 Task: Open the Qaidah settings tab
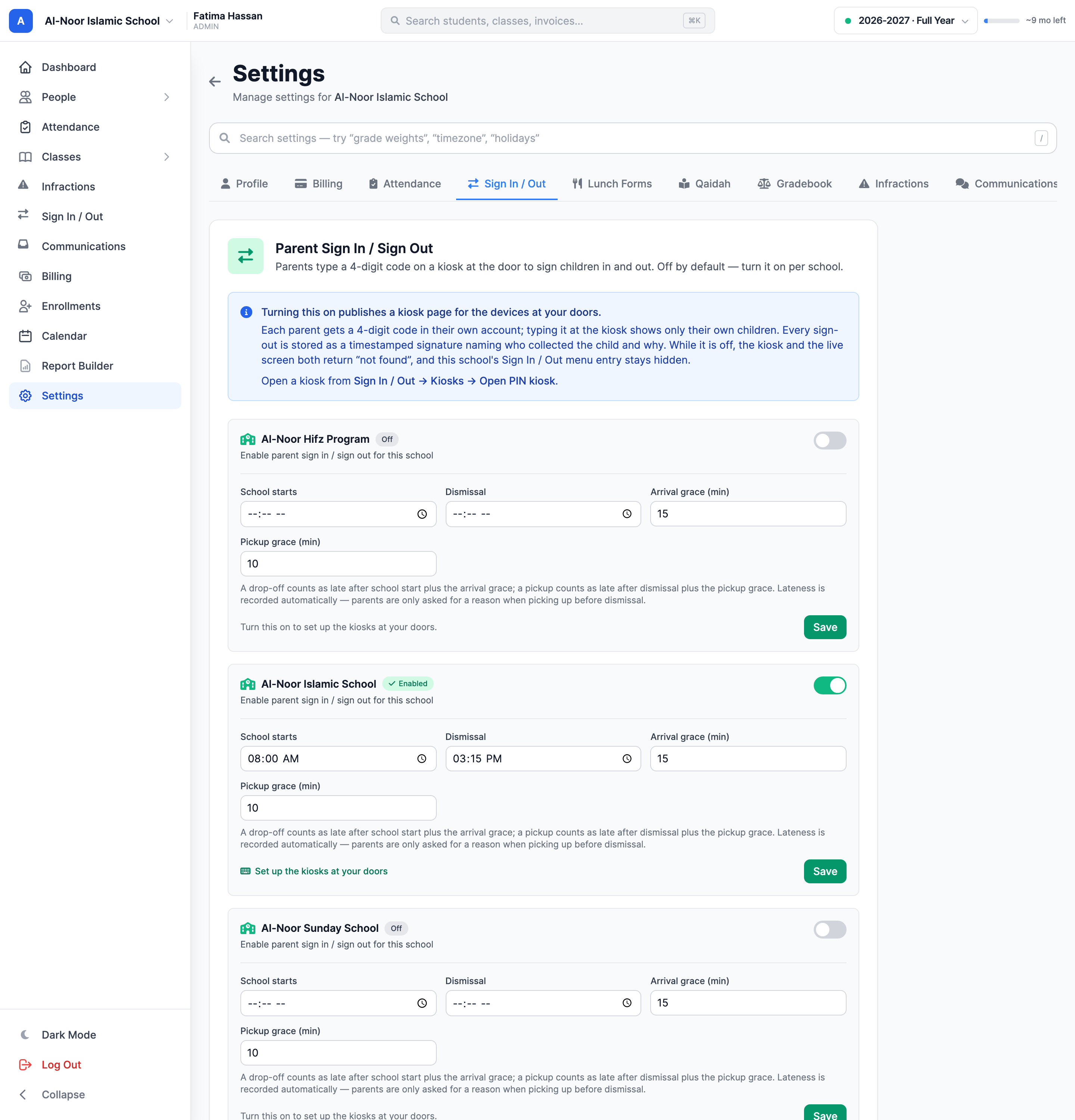pyautogui.click(x=704, y=183)
